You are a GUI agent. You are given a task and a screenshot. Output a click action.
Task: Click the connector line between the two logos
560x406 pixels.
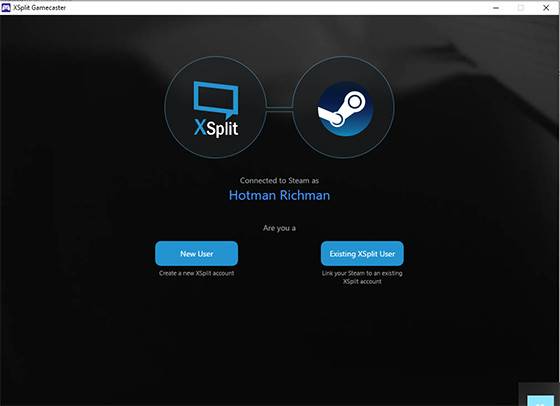click(279, 109)
